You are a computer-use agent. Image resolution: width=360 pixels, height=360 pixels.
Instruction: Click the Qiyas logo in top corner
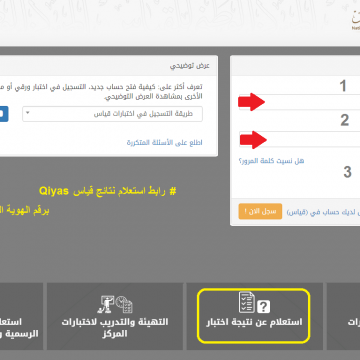(x=355, y=20)
